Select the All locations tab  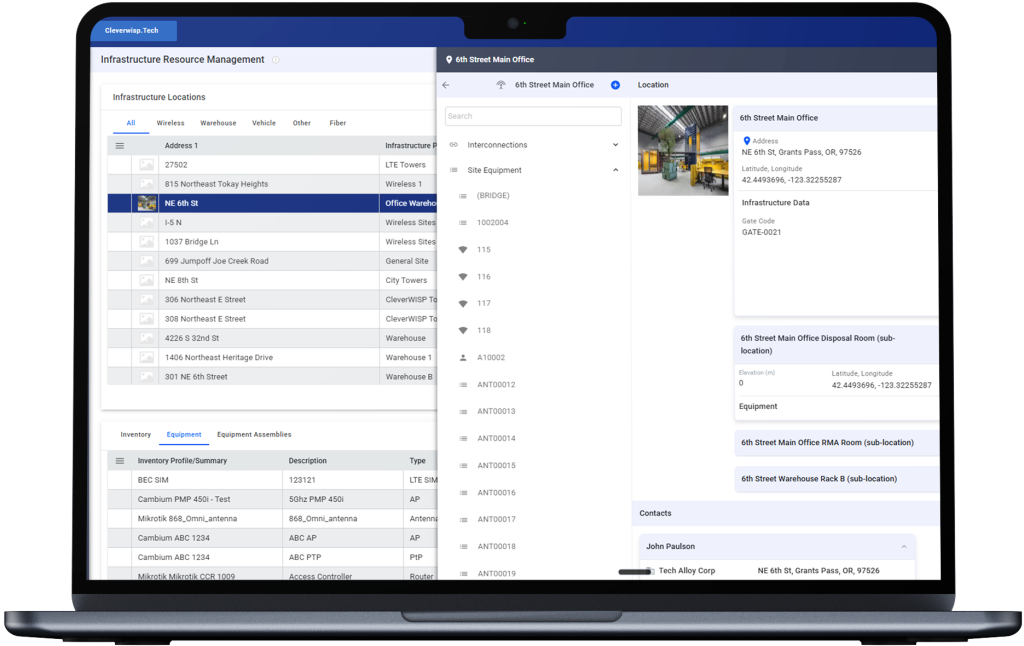[x=131, y=123]
